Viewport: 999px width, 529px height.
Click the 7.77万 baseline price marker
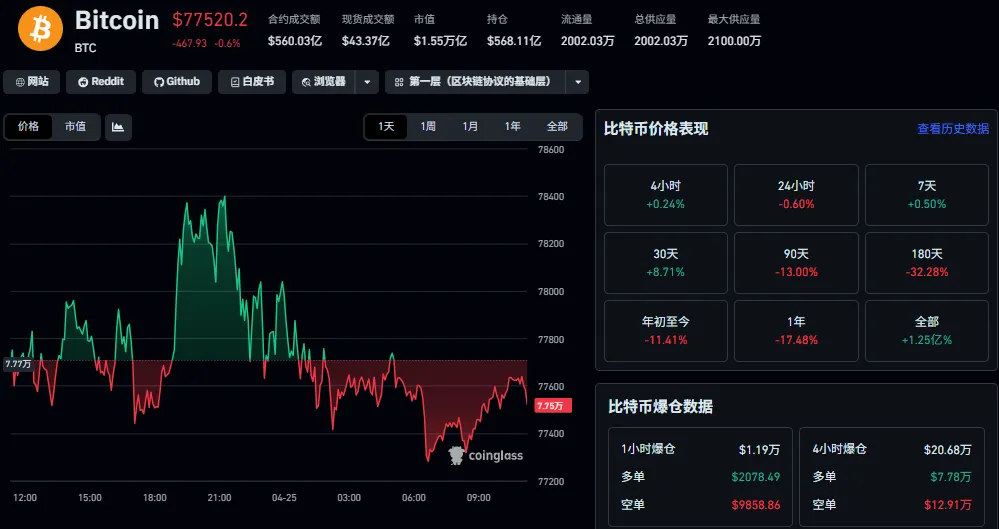pos(18,364)
